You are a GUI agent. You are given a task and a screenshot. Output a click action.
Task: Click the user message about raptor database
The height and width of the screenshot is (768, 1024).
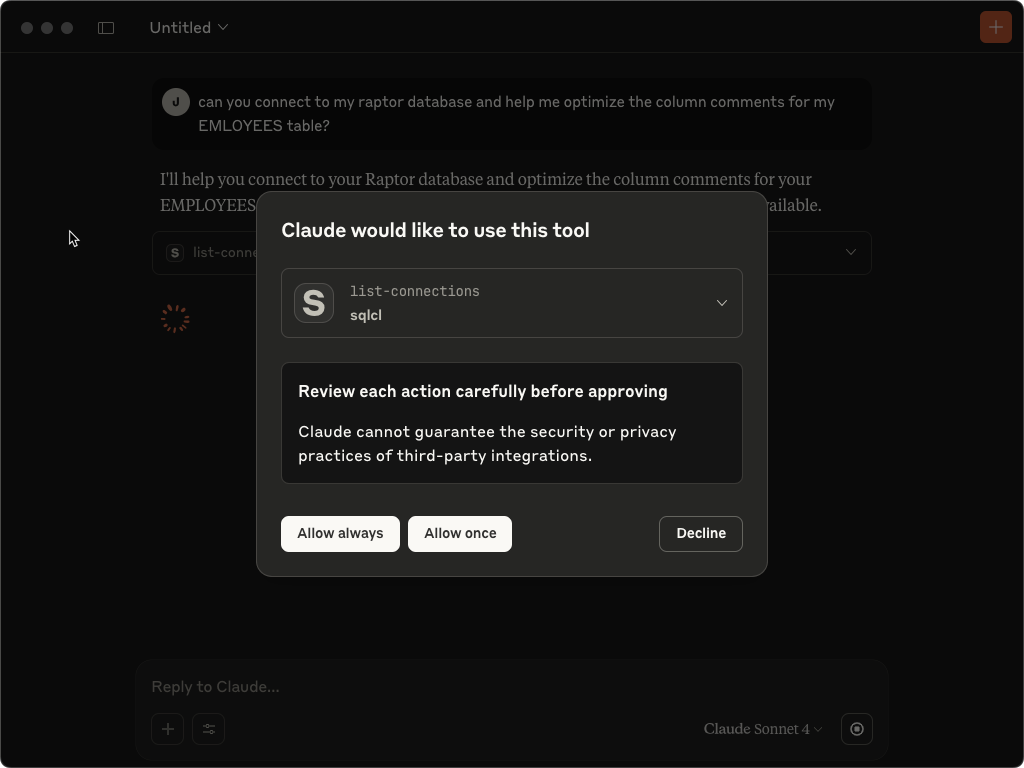tap(517, 114)
